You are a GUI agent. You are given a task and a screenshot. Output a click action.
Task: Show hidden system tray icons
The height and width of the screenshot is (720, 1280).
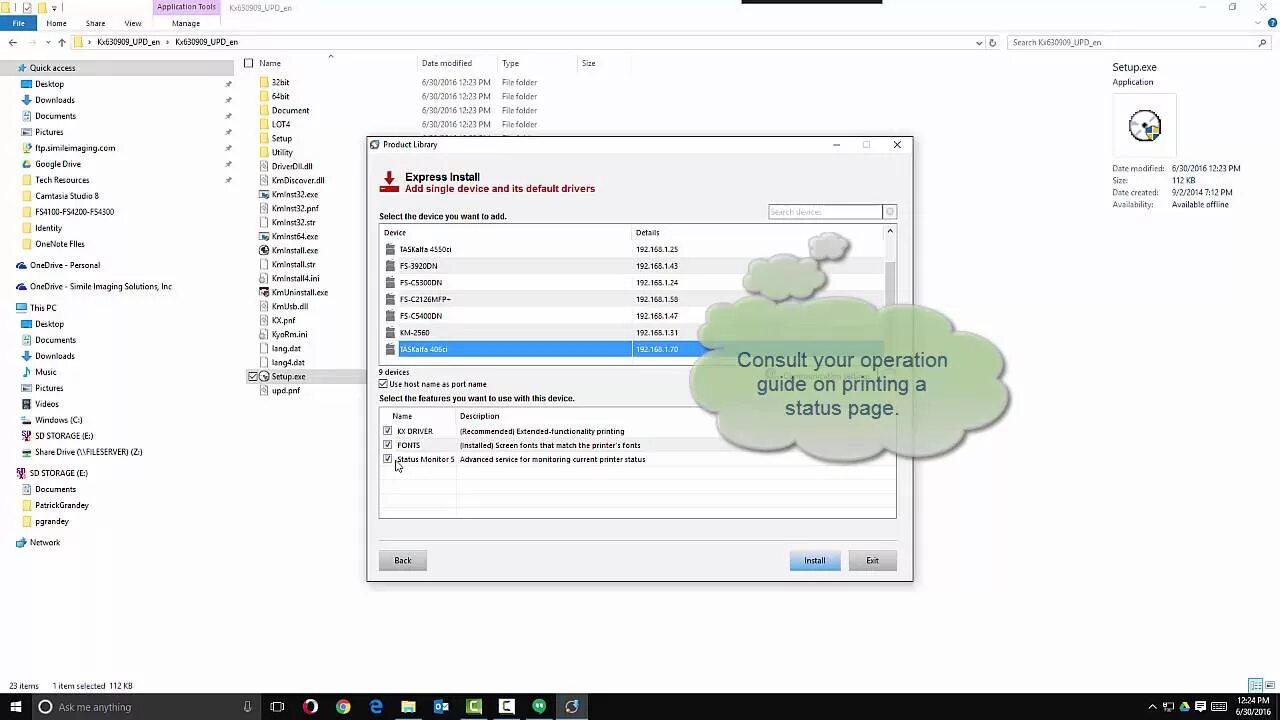tap(1153, 707)
